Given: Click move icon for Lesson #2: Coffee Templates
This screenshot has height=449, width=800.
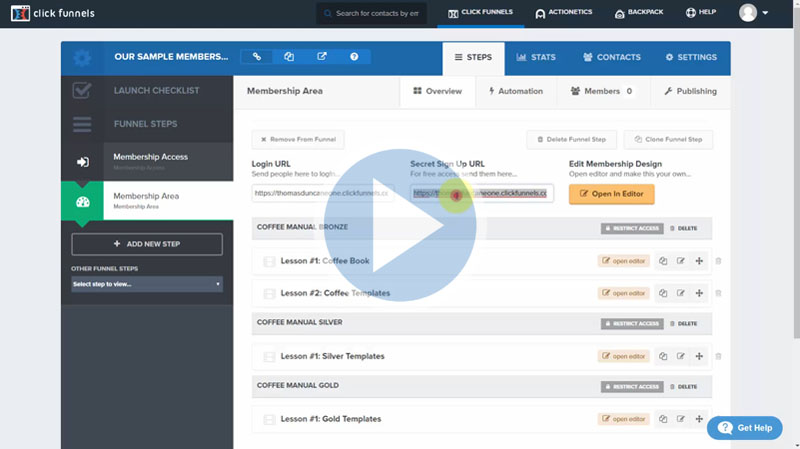Looking at the screenshot, I should pyautogui.click(x=698, y=293).
